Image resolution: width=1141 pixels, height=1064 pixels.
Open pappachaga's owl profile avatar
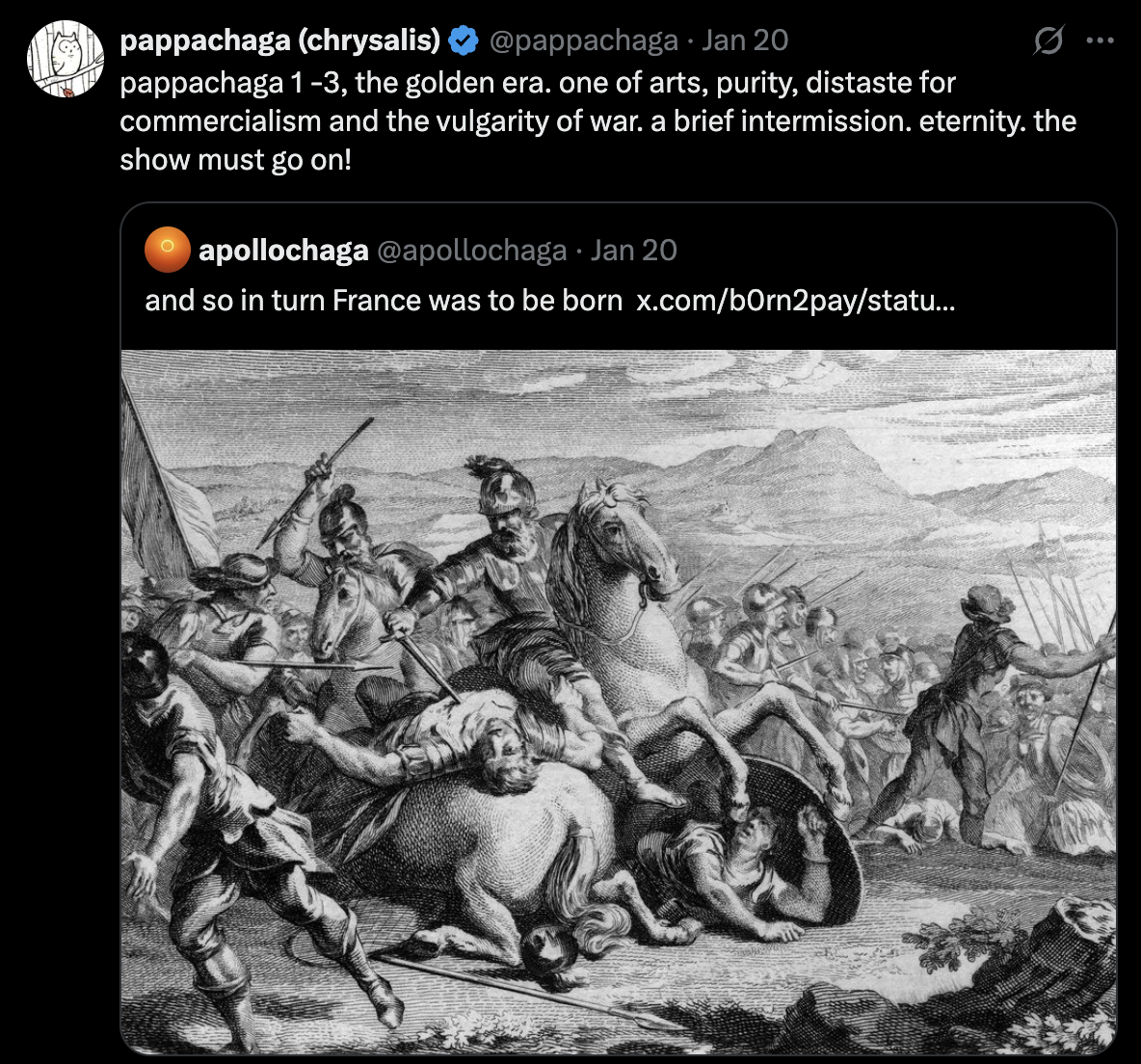[65, 59]
